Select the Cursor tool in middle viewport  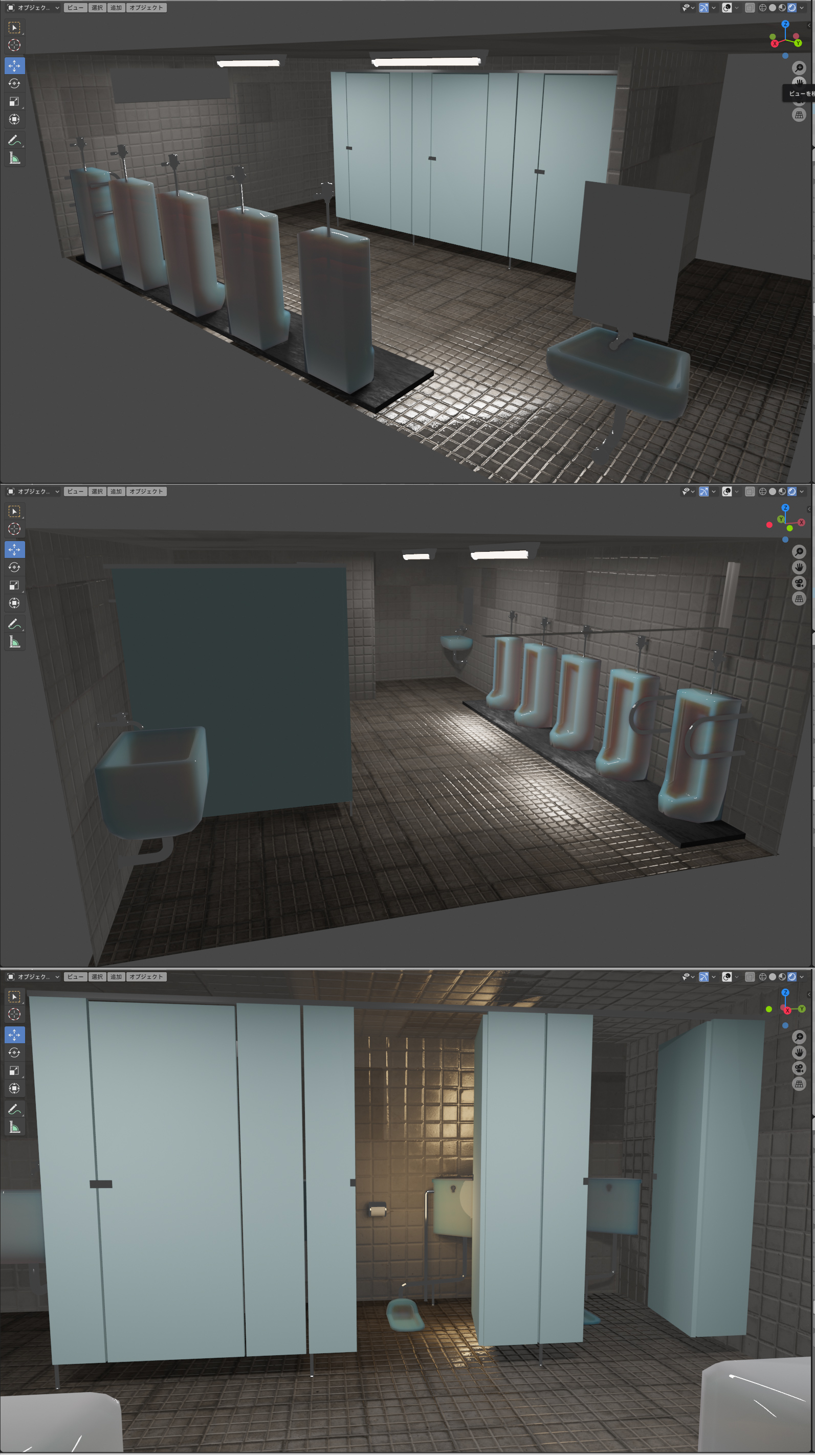click(14, 529)
